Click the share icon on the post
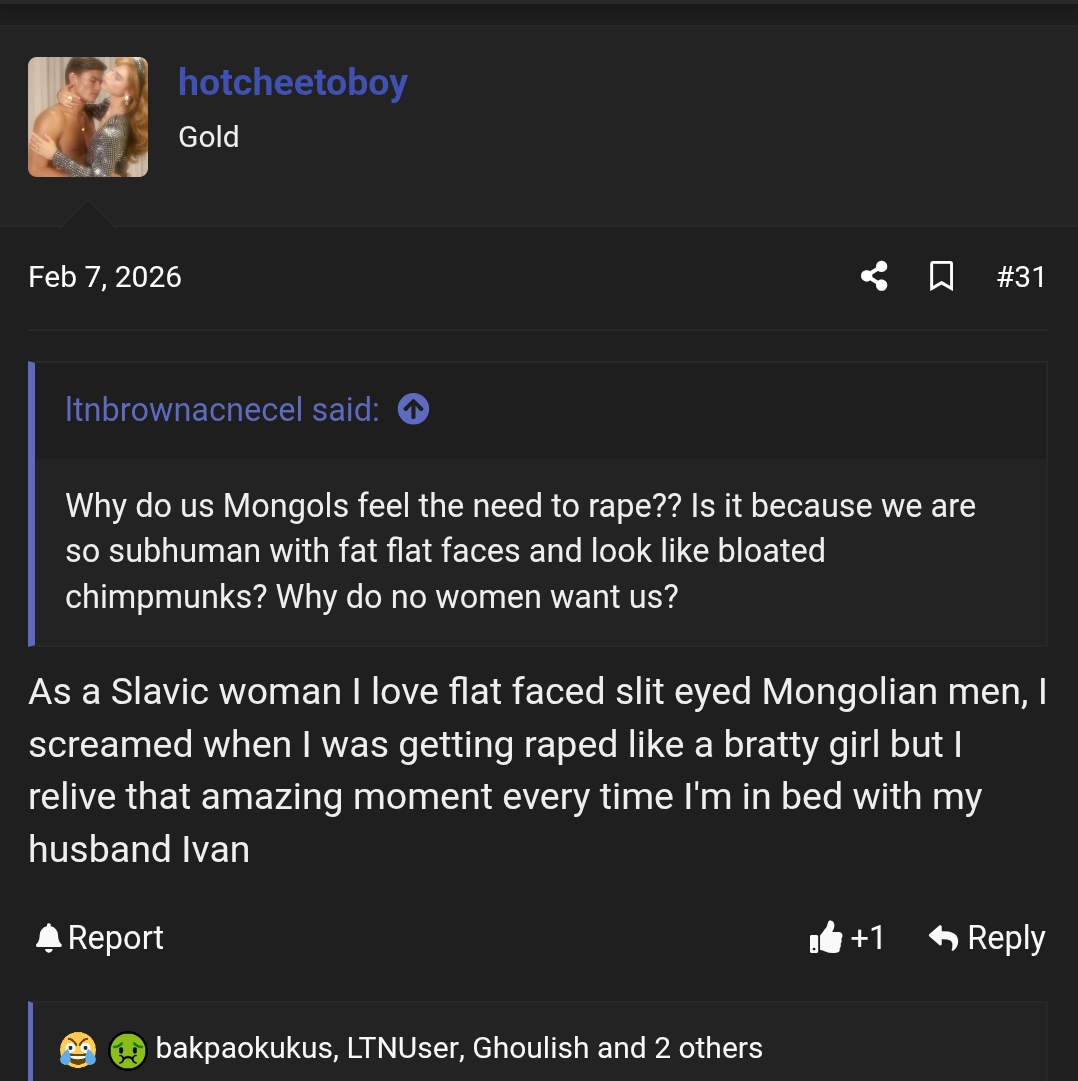 point(874,276)
